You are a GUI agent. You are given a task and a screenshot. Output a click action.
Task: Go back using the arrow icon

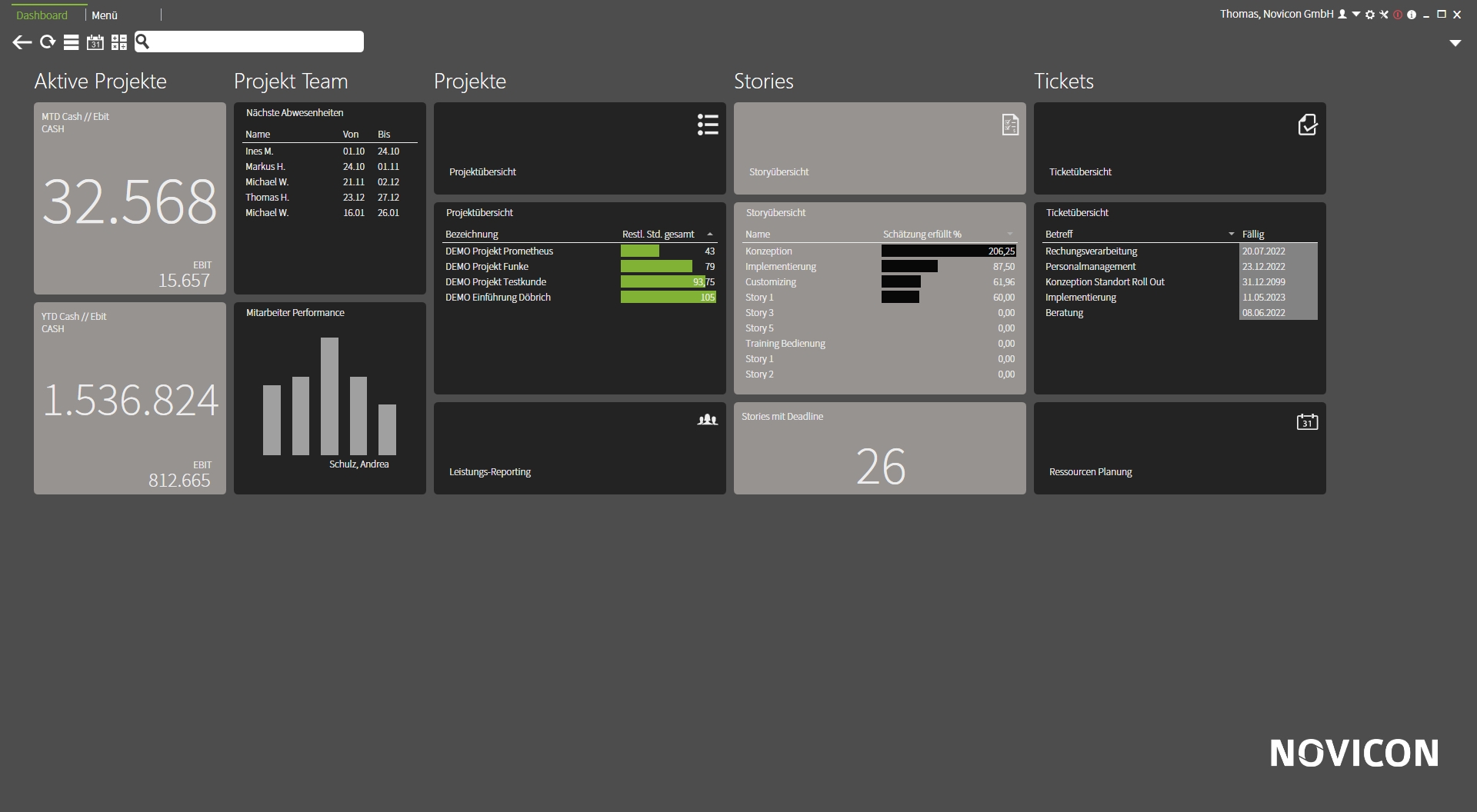coord(22,42)
